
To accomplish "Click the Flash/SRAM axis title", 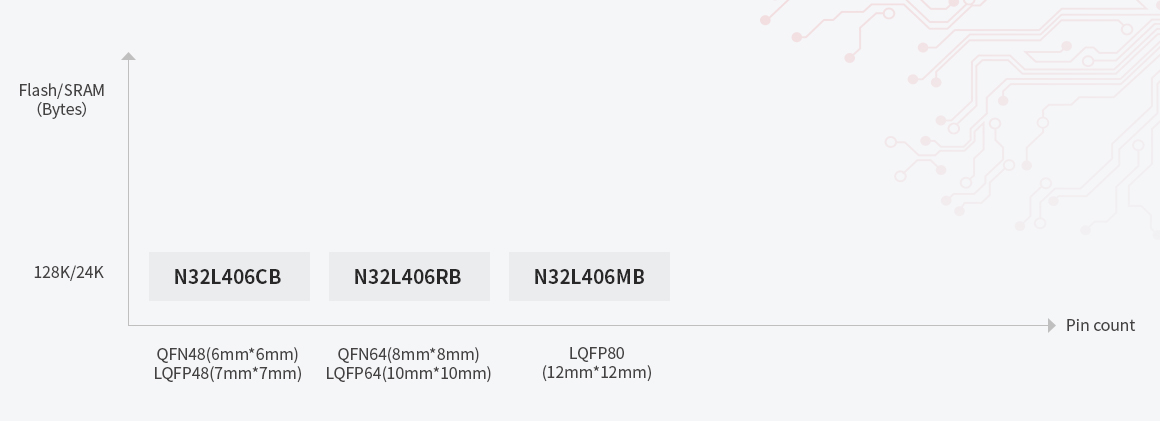I will [62, 90].
